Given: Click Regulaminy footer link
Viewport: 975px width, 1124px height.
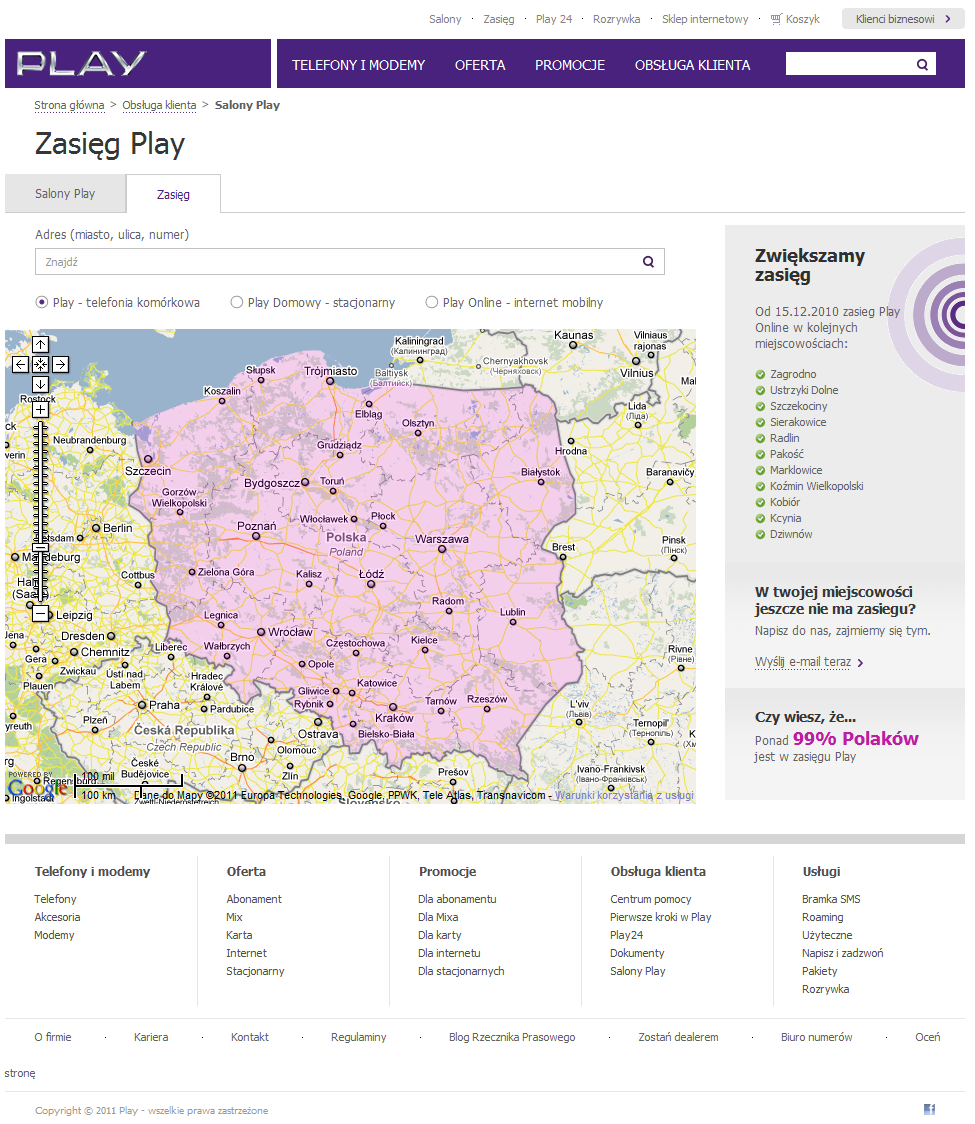Looking at the screenshot, I should (358, 1037).
